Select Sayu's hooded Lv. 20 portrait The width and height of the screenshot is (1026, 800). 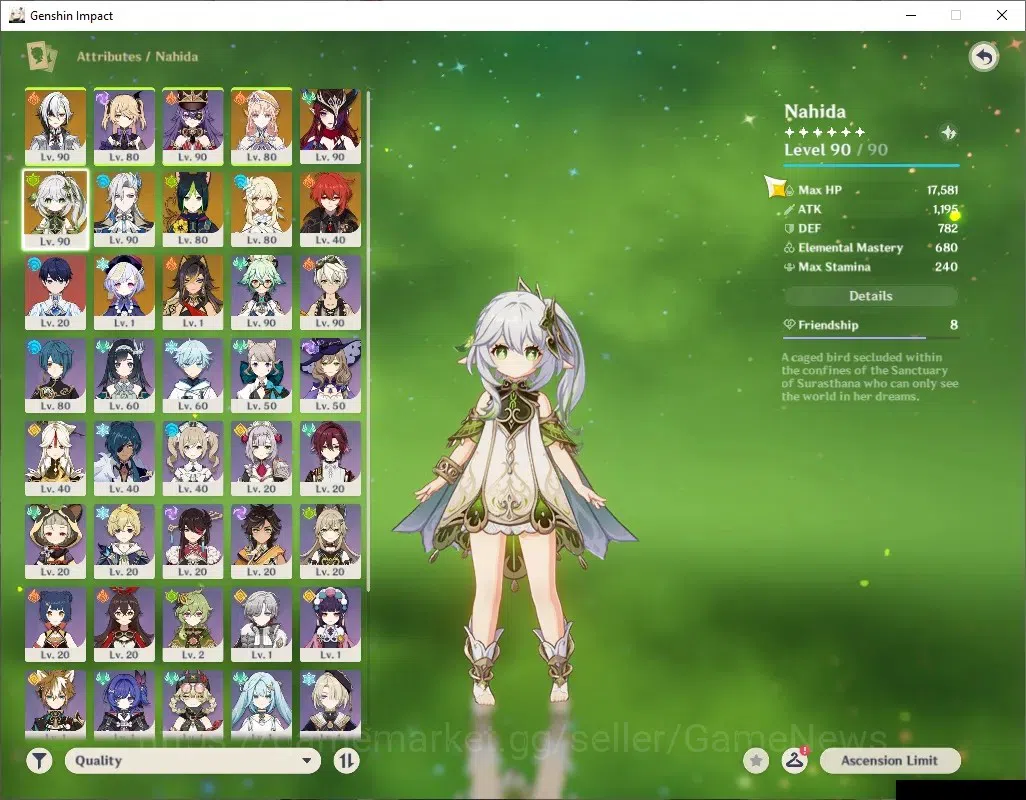coord(56,541)
